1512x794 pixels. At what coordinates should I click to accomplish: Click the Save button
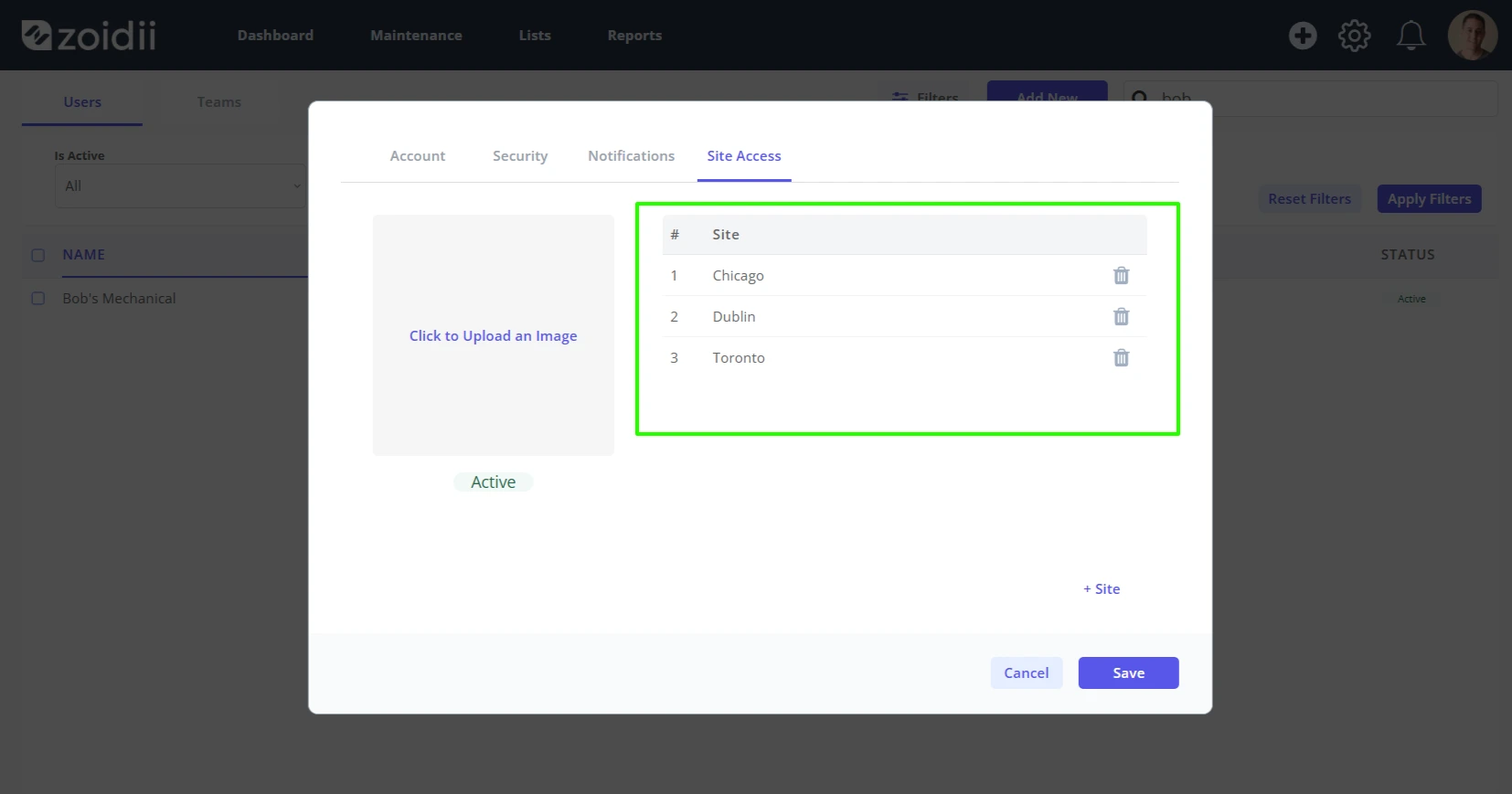coord(1128,672)
